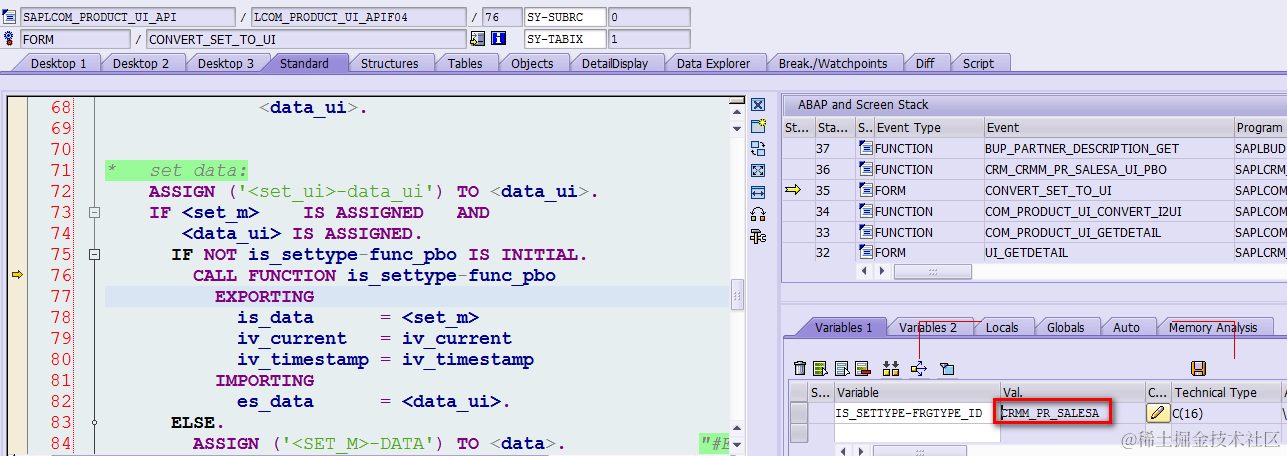
Task: Click the IS_SETTYPE-FRGTYPE_ID variable name cell
Action: pos(917,413)
